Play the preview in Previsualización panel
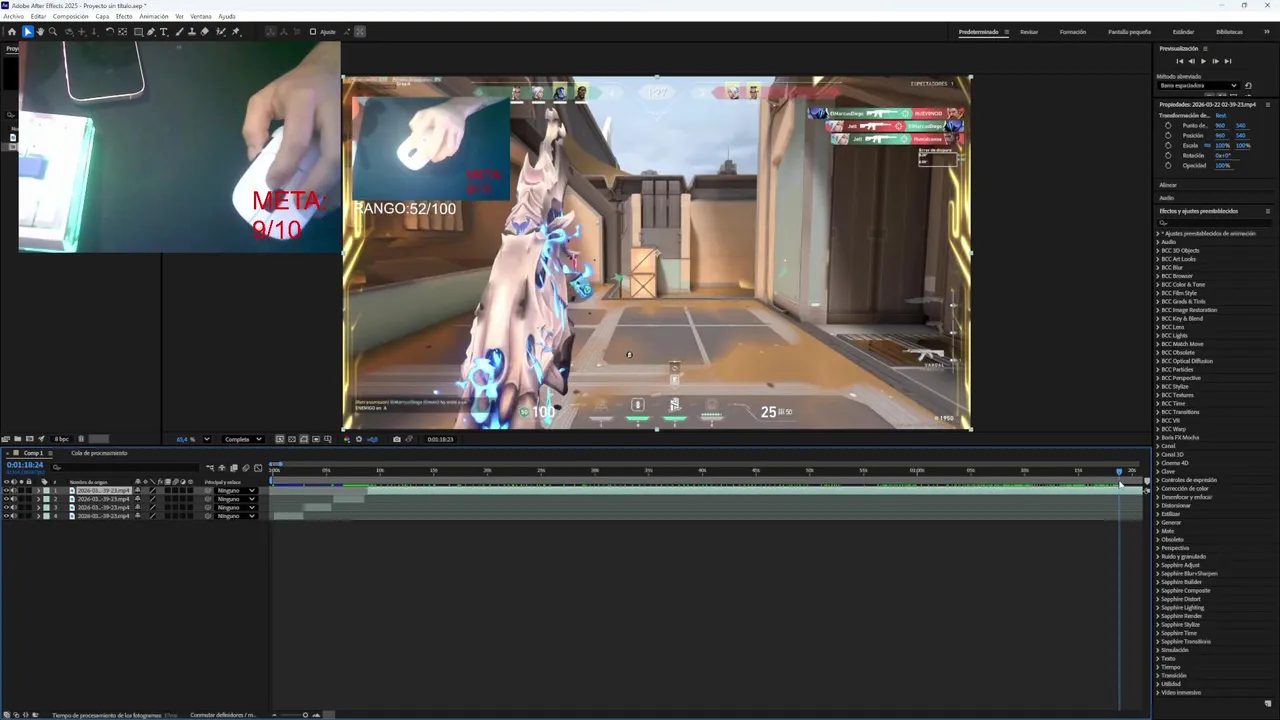1280x720 pixels. [x=1203, y=61]
